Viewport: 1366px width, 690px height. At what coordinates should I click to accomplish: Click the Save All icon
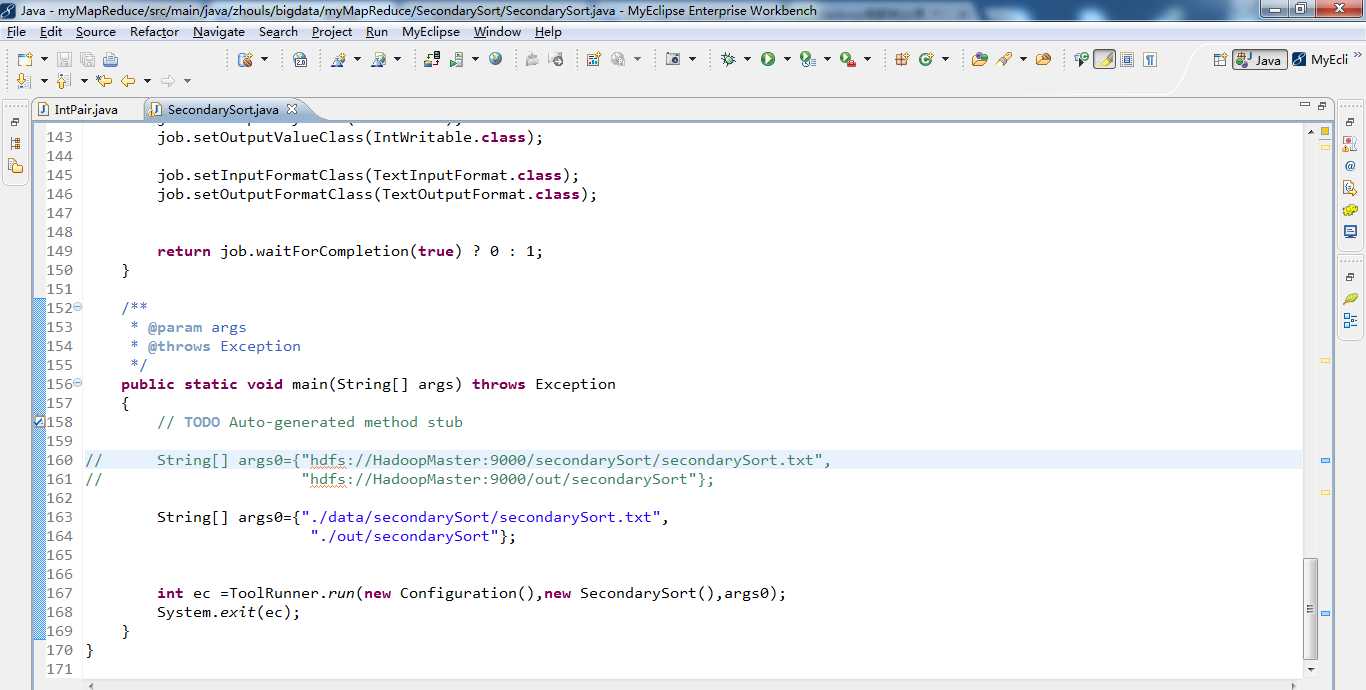point(87,59)
